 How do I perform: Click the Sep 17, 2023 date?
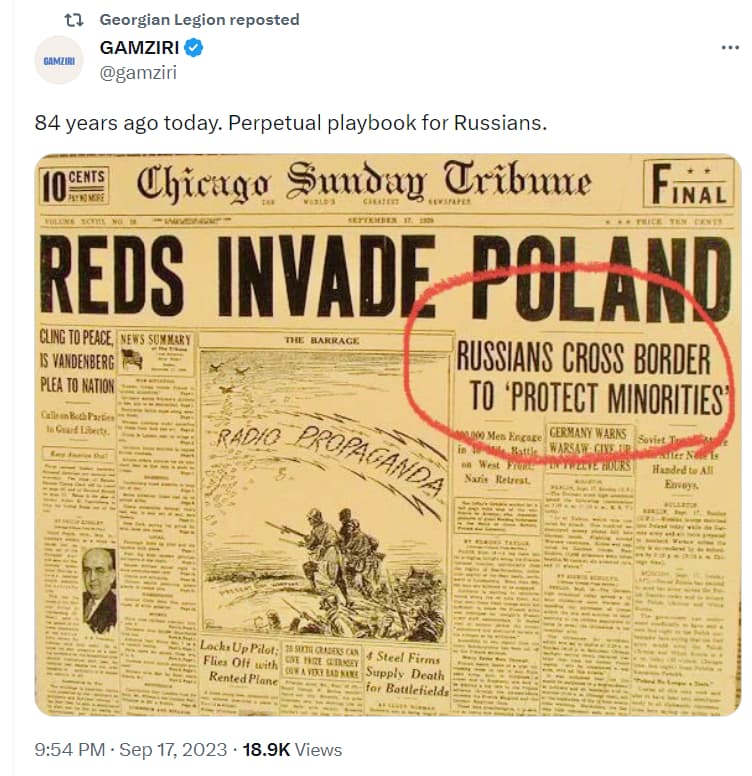tap(173, 749)
